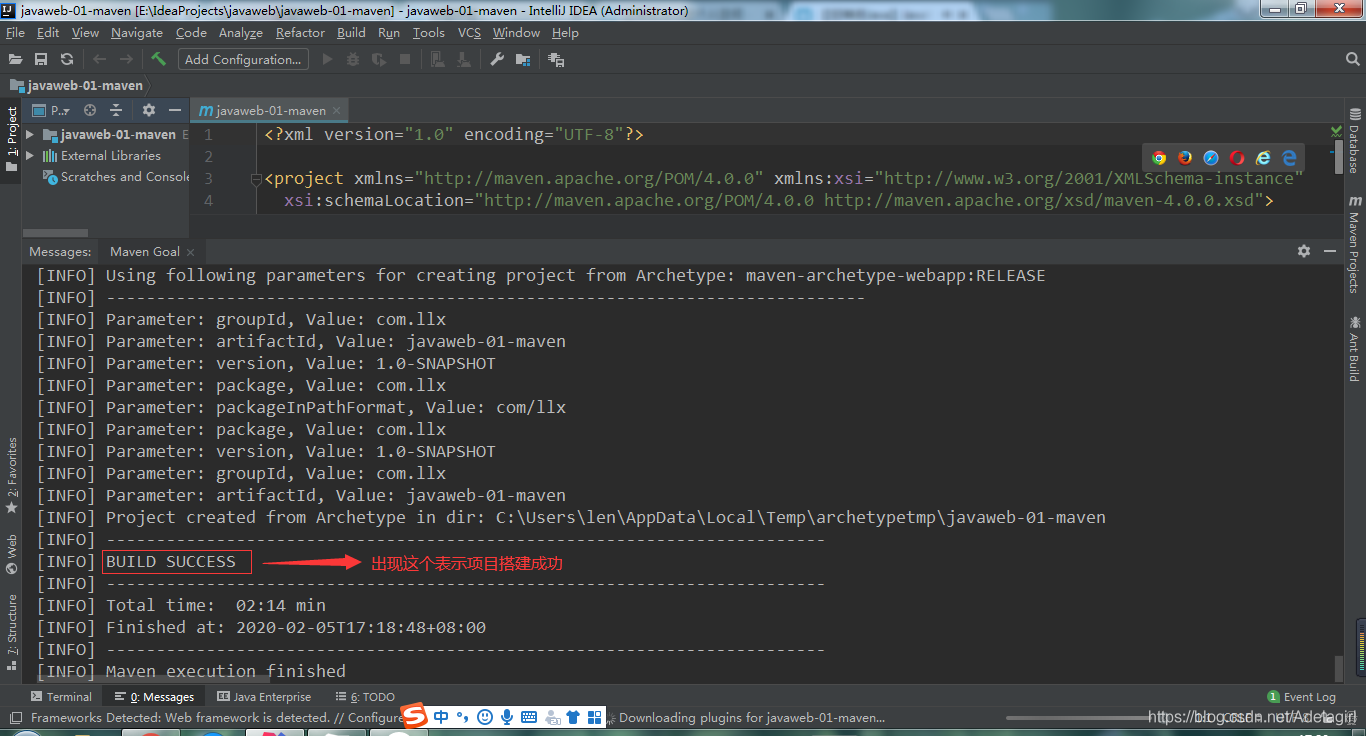Viewport: 1366px width, 736px height.
Task: Click the Debug bug icon
Action: [x=352, y=59]
